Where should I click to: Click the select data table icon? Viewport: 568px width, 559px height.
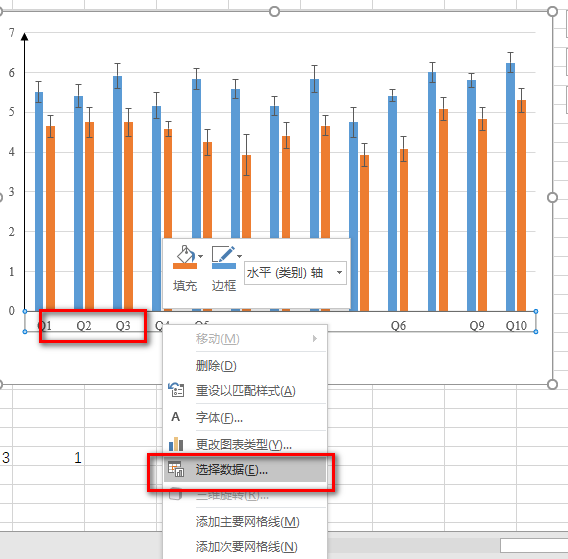point(176,469)
